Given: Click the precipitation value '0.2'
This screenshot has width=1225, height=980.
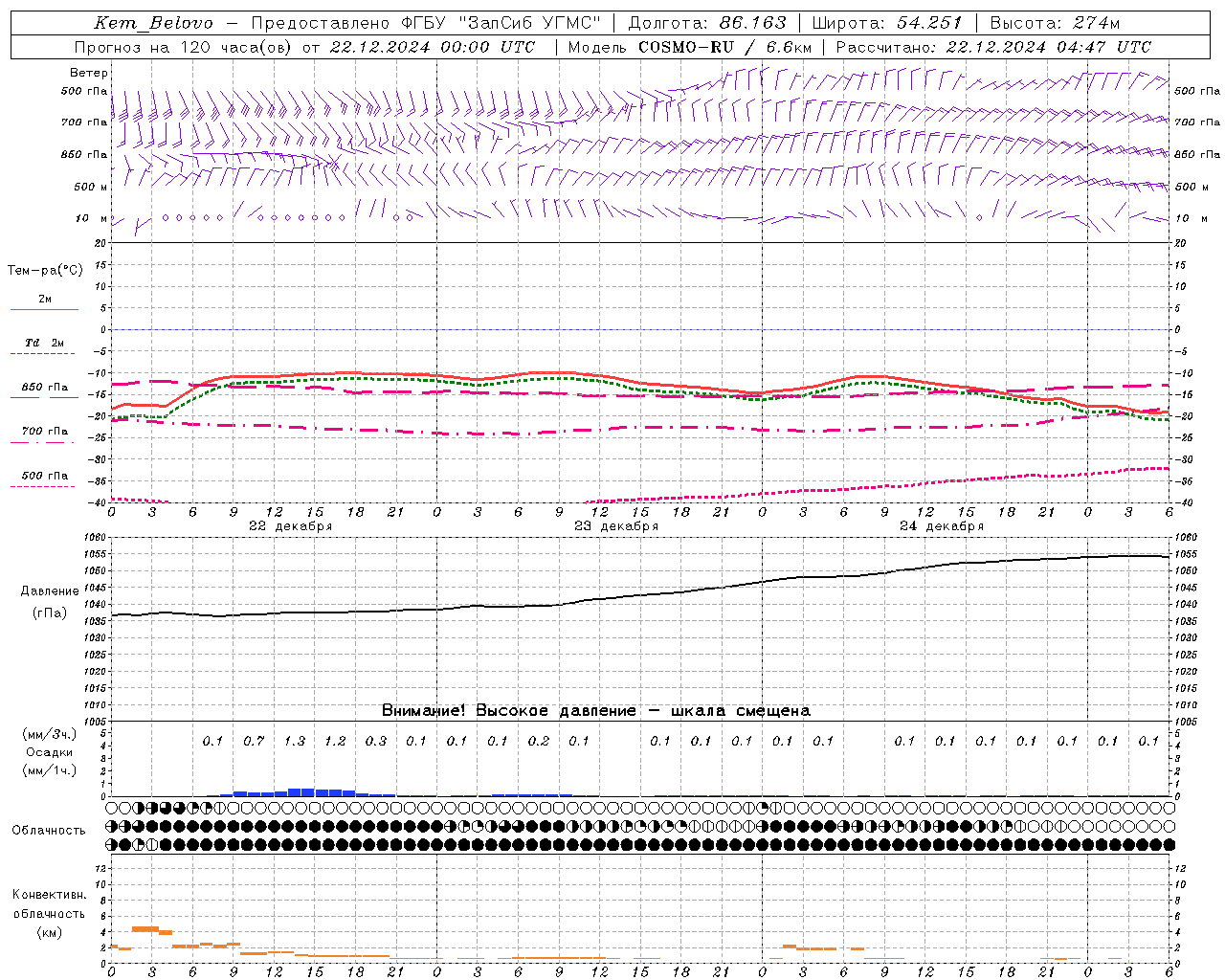Looking at the screenshot, I should click(x=539, y=741).
